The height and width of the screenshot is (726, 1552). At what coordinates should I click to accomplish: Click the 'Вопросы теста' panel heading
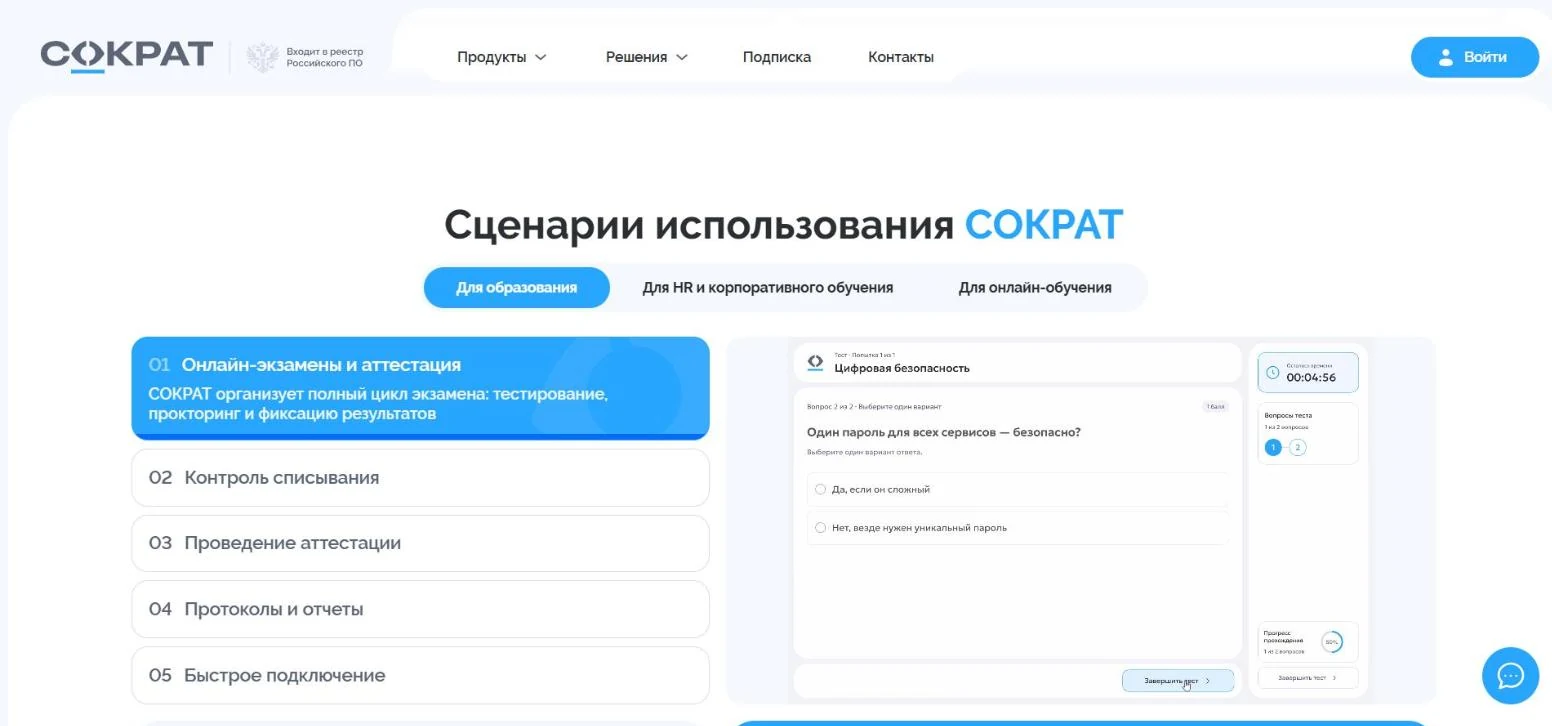click(1288, 415)
